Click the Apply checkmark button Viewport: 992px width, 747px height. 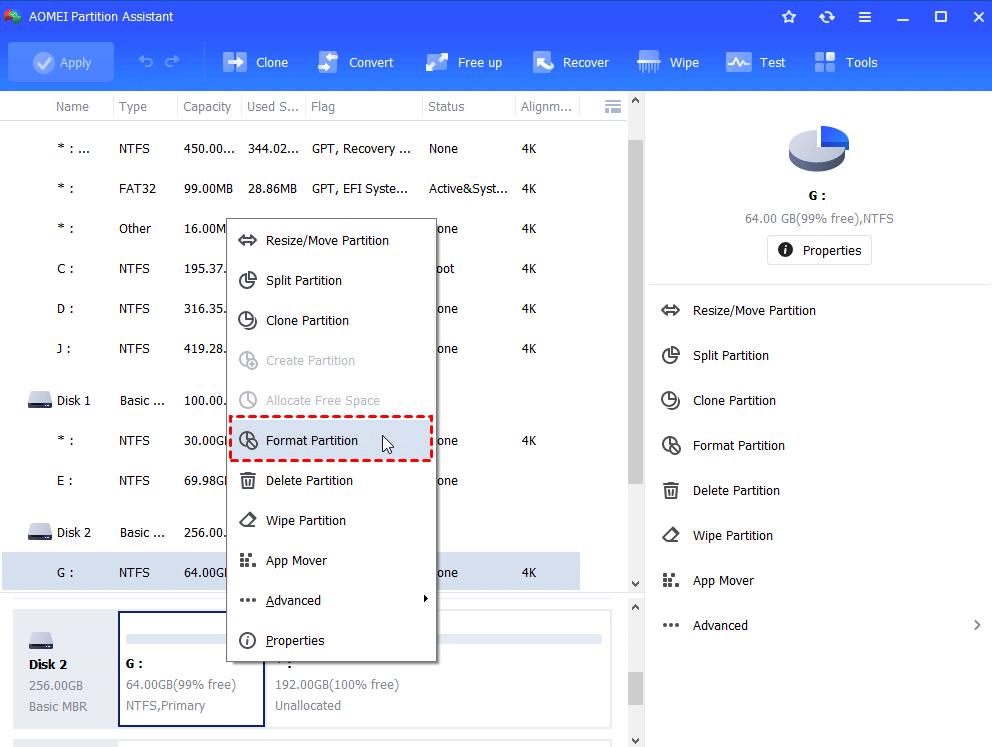(61, 62)
